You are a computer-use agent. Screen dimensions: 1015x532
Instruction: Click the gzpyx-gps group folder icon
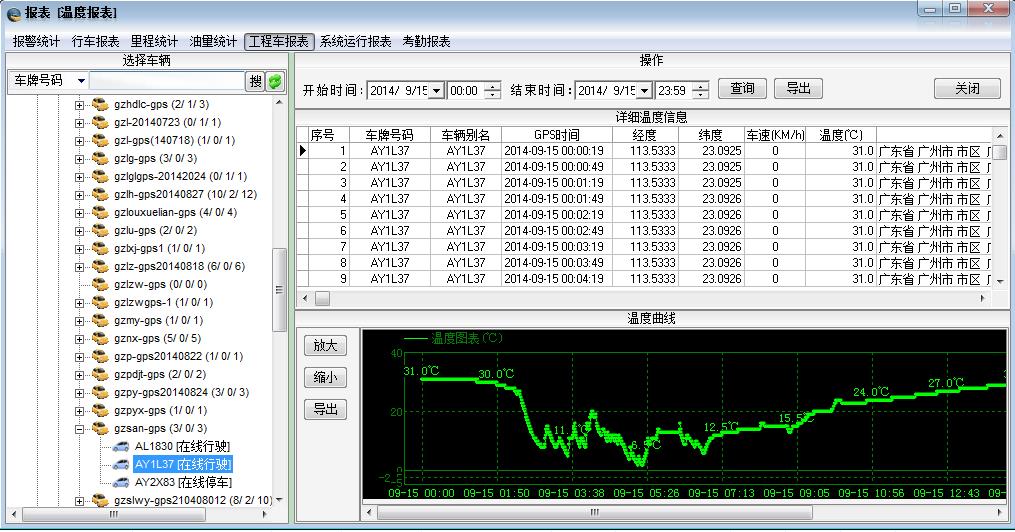(100, 410)
